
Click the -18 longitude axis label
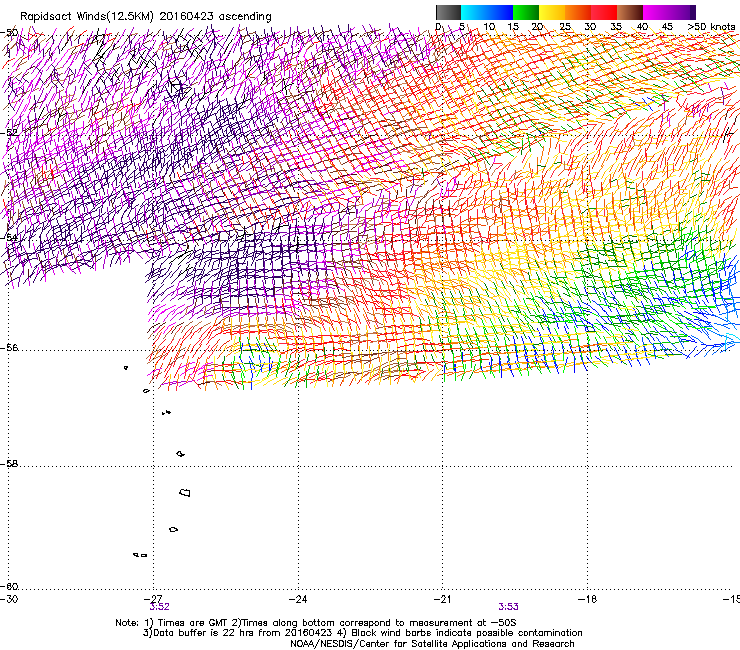pyautogui.click(x=587, y=599)
